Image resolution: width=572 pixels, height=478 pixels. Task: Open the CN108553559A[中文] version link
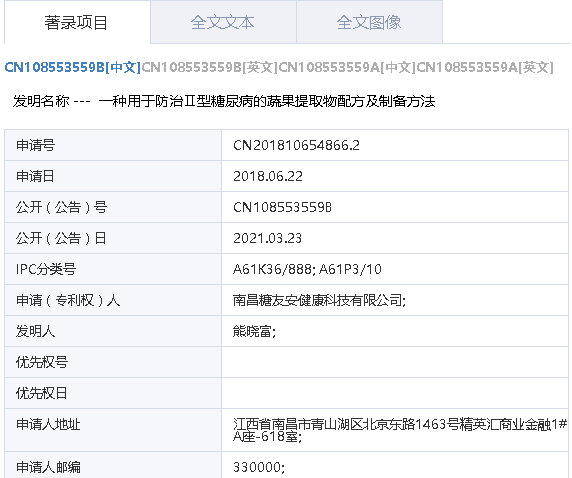(x=347, y=68)
